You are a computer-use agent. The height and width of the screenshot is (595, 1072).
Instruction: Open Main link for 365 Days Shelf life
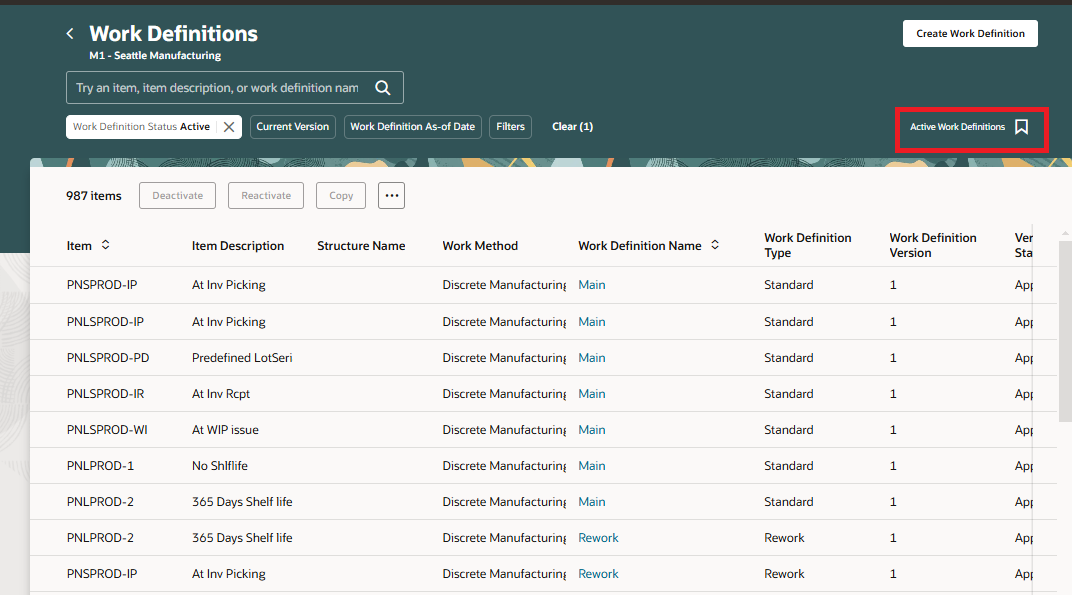pos(591,502)
